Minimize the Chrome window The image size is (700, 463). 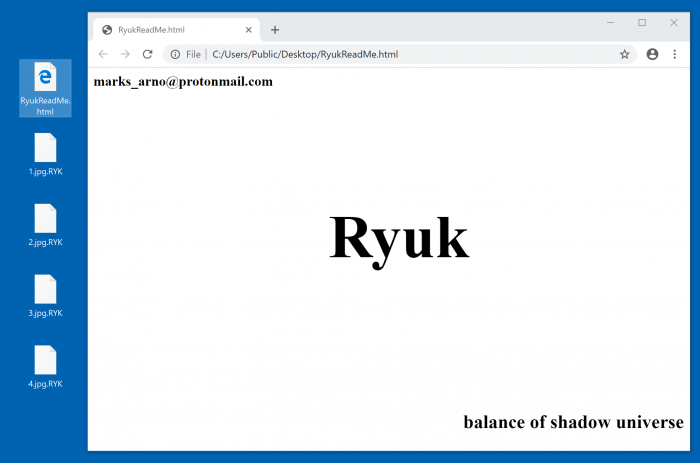(x=610, y=22)
